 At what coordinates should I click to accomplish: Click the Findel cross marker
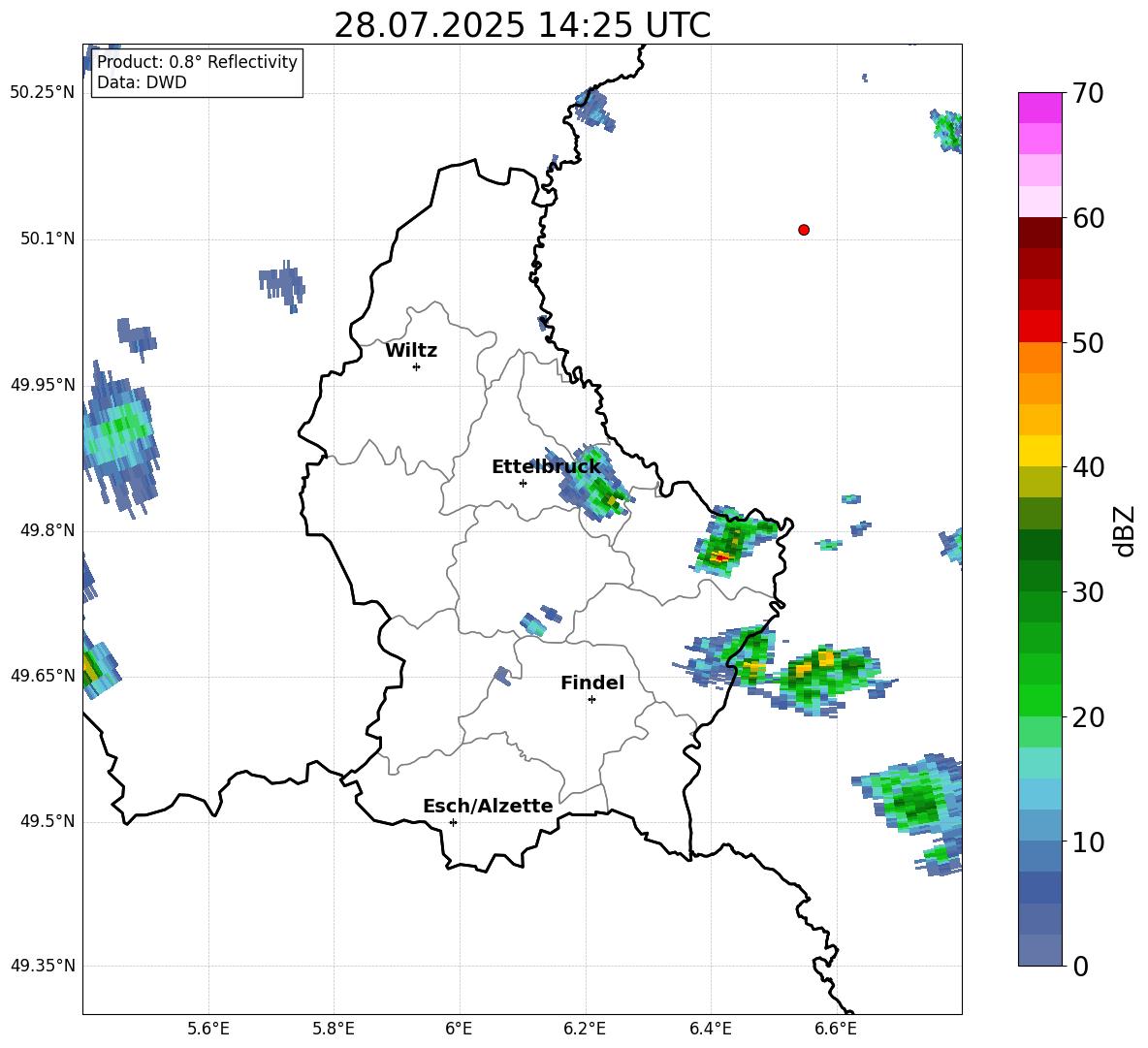(591, 700)
